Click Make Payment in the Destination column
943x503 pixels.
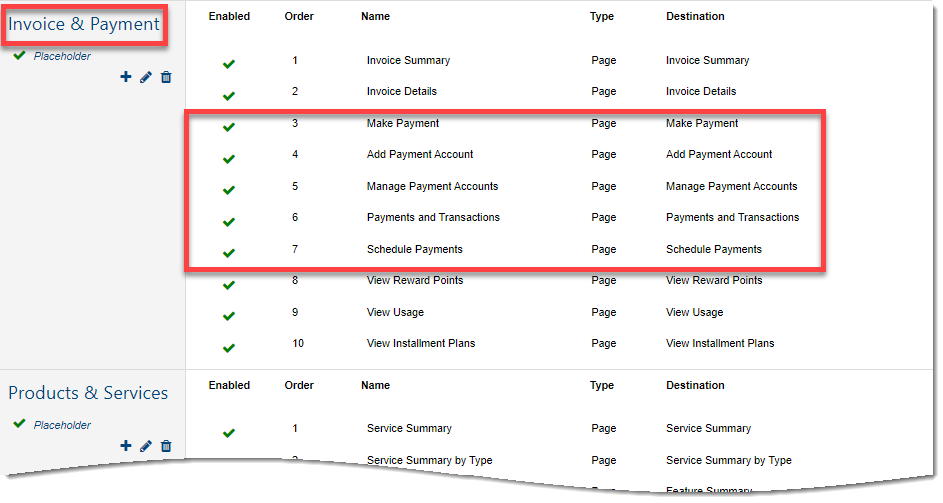click(702, 123)
